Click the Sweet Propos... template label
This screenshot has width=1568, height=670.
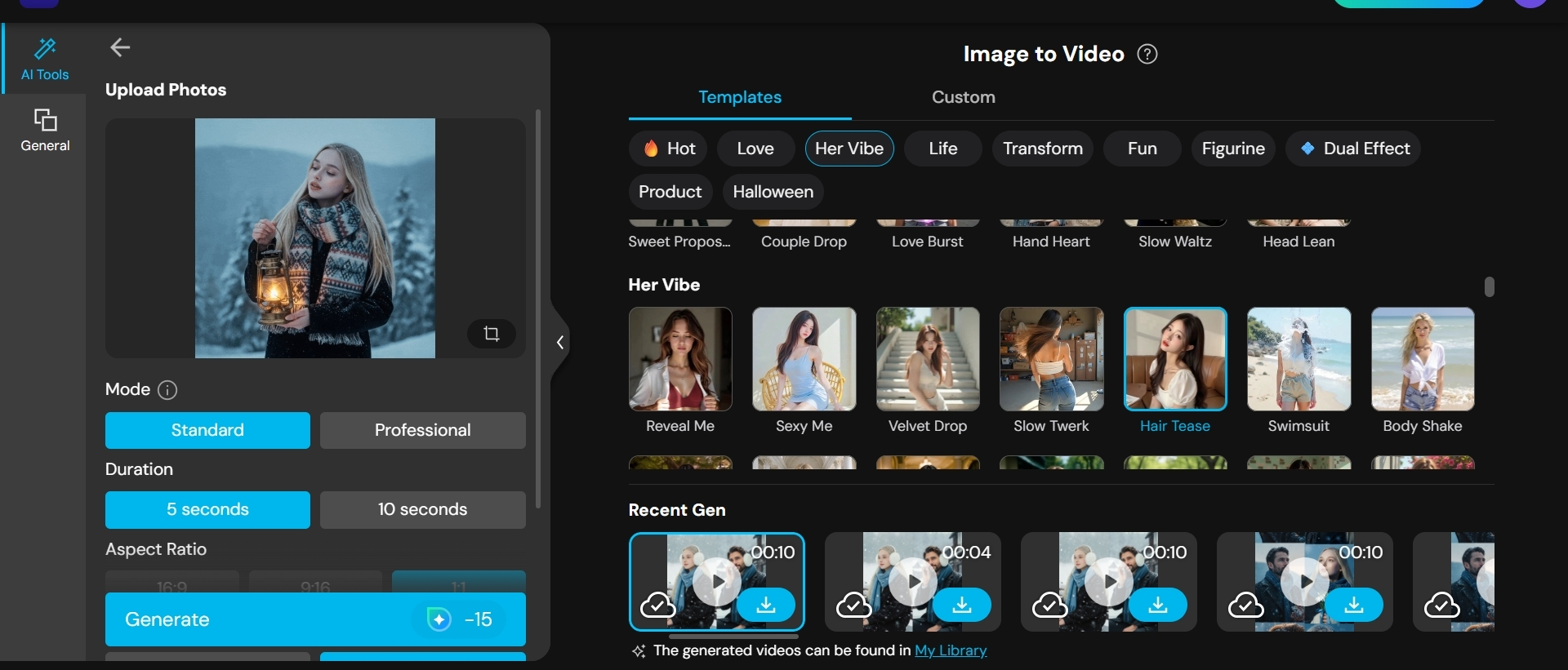pyautogui.click(x=679, y=242)
